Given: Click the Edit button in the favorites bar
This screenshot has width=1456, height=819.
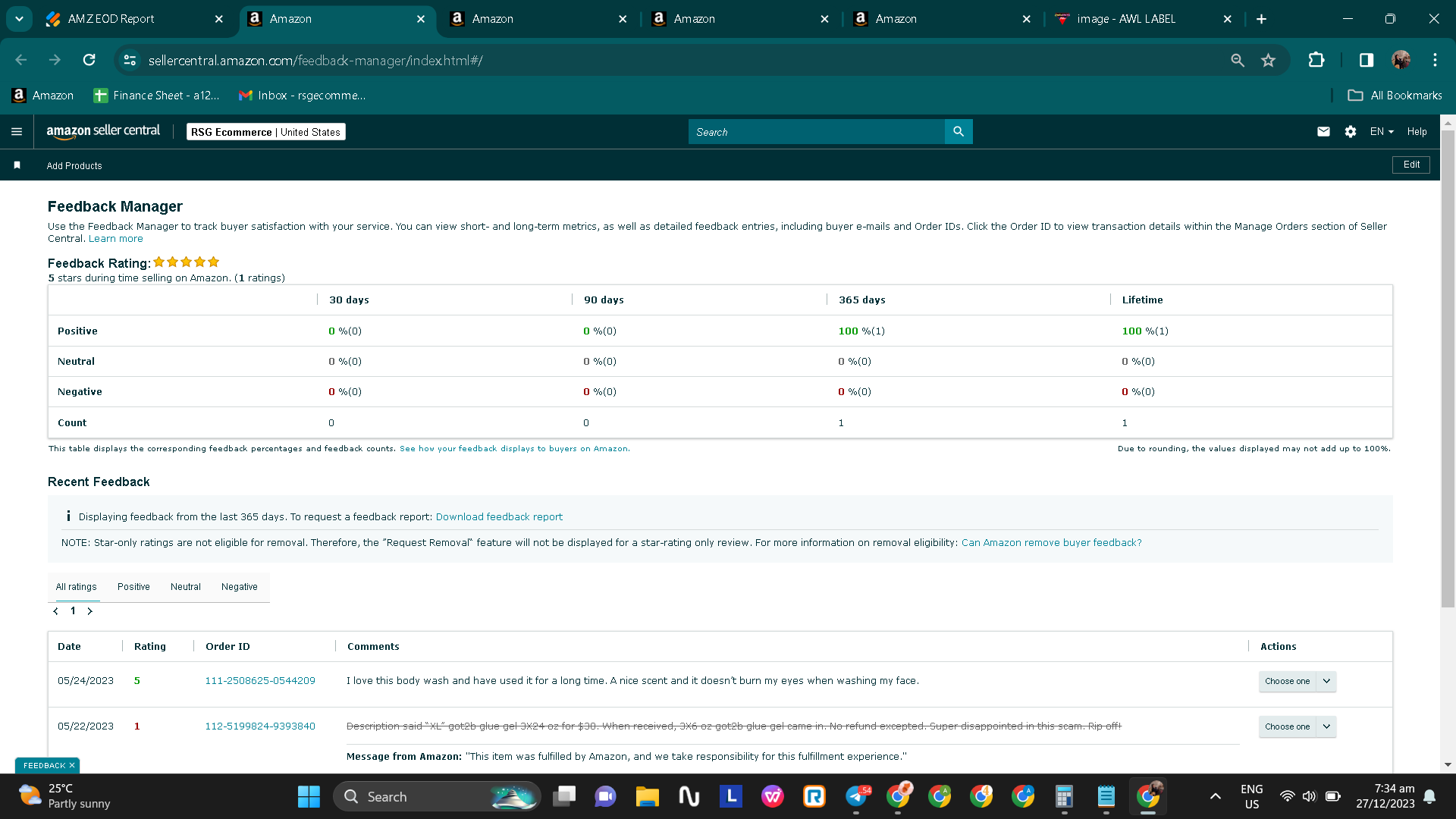Looking at the screenshot, I should click(1411, 165).
